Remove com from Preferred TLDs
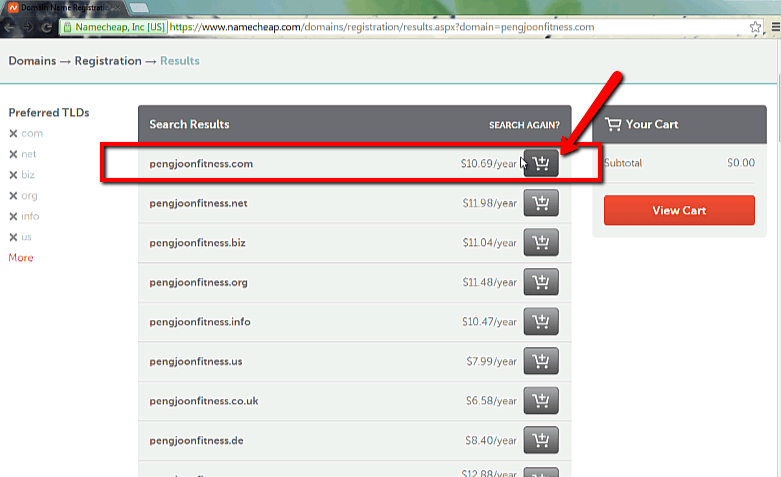The height and width of the screenshot is (477, 781). tap(13, 134)
